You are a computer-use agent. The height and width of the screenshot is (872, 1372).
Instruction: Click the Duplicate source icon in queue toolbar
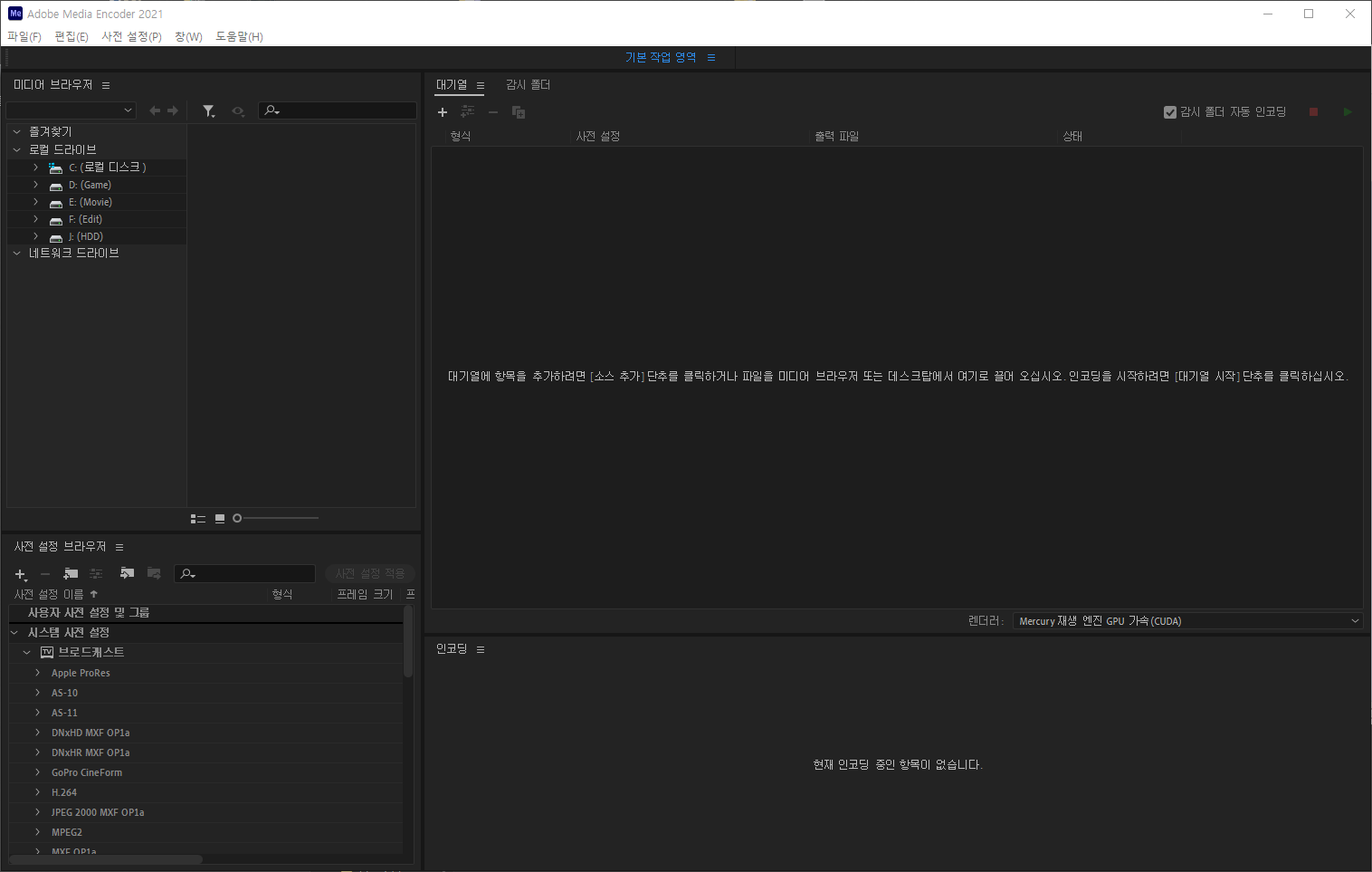coord(518,111)
